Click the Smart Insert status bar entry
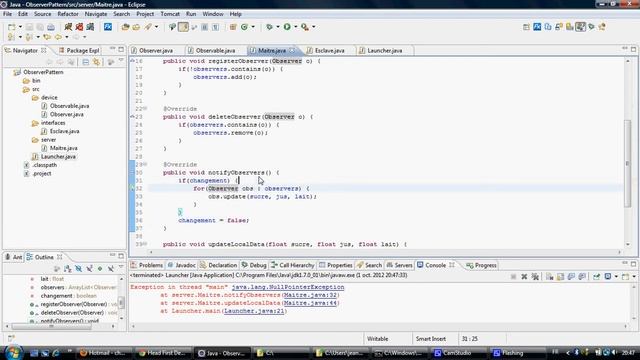Viewport: 640px width, 360px height. (x=431, y=339)
